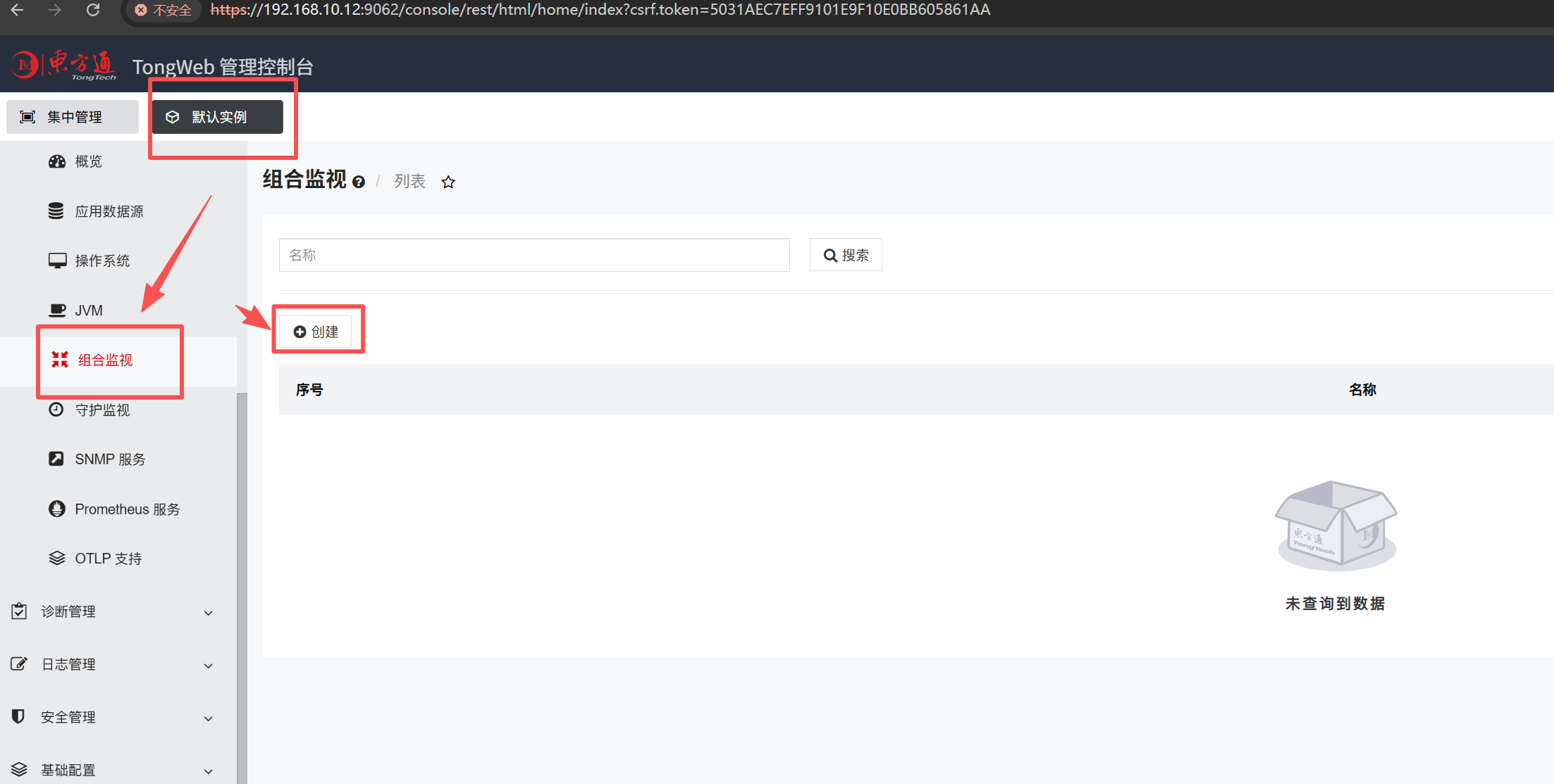Switch to the 默认实例 tab
This screenshot has width=1554, height=784.
tap(217, 117)
